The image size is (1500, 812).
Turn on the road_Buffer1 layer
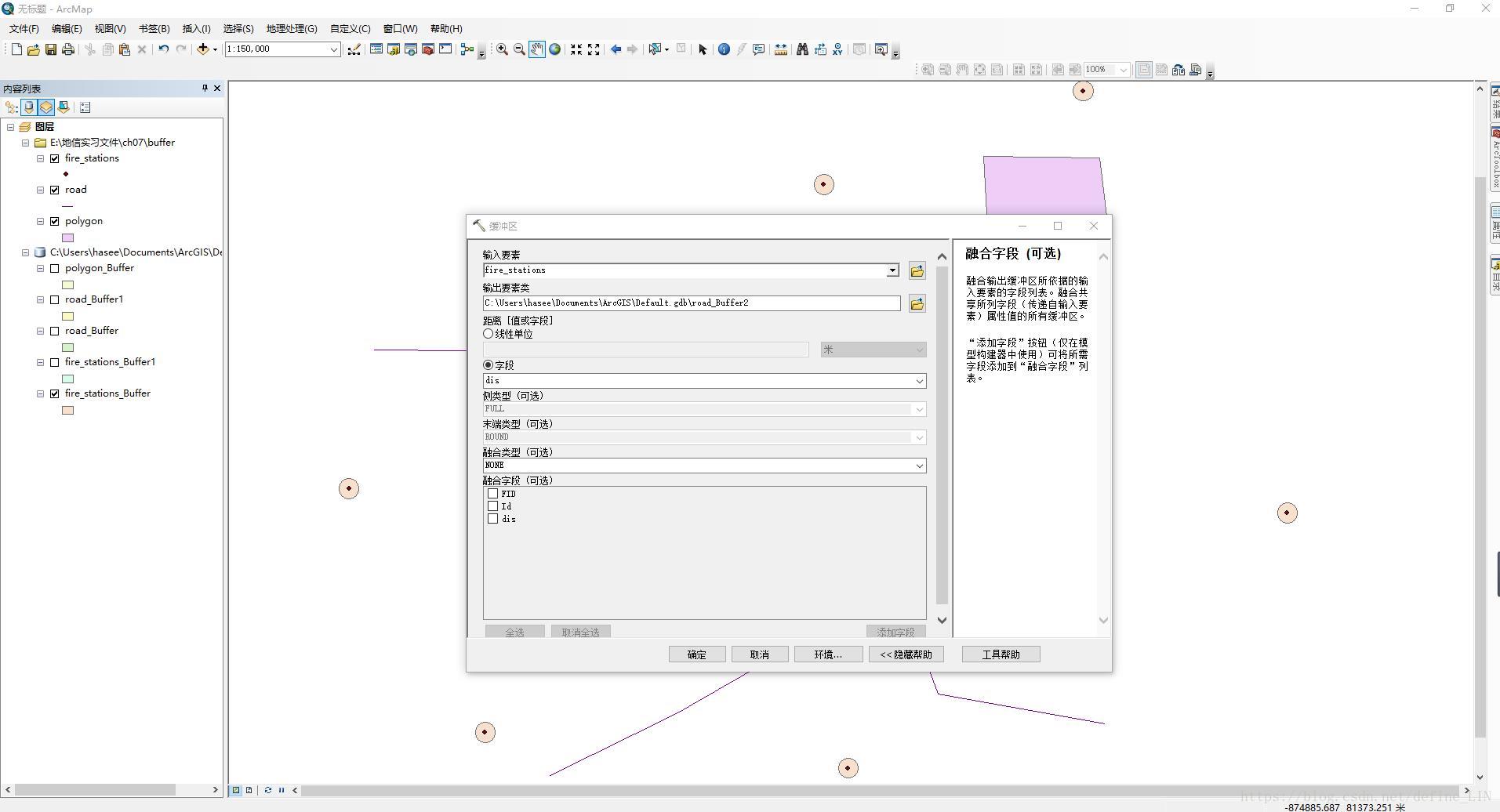tap(55, 299)
